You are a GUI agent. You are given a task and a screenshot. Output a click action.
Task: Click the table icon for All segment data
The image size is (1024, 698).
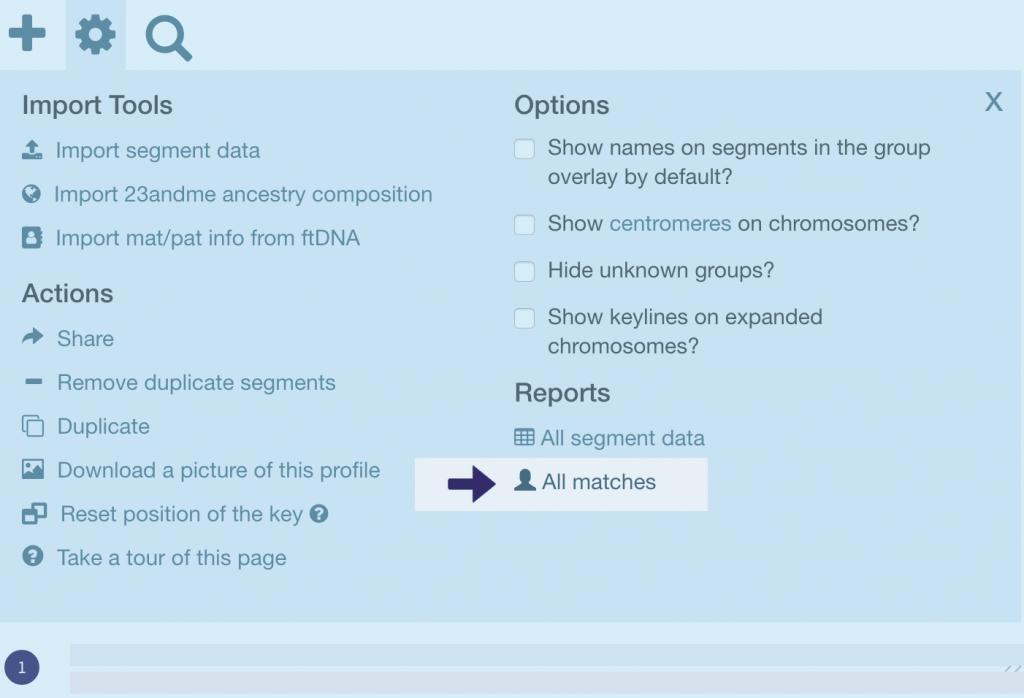pos(524,437)
